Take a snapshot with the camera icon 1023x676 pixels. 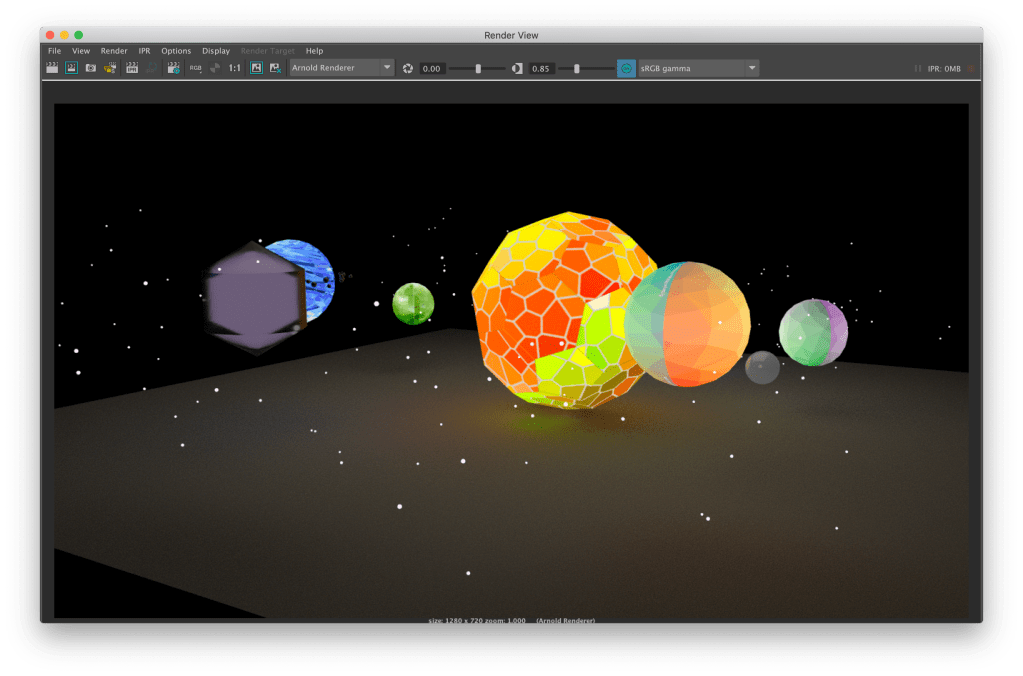tap(90, 68)
